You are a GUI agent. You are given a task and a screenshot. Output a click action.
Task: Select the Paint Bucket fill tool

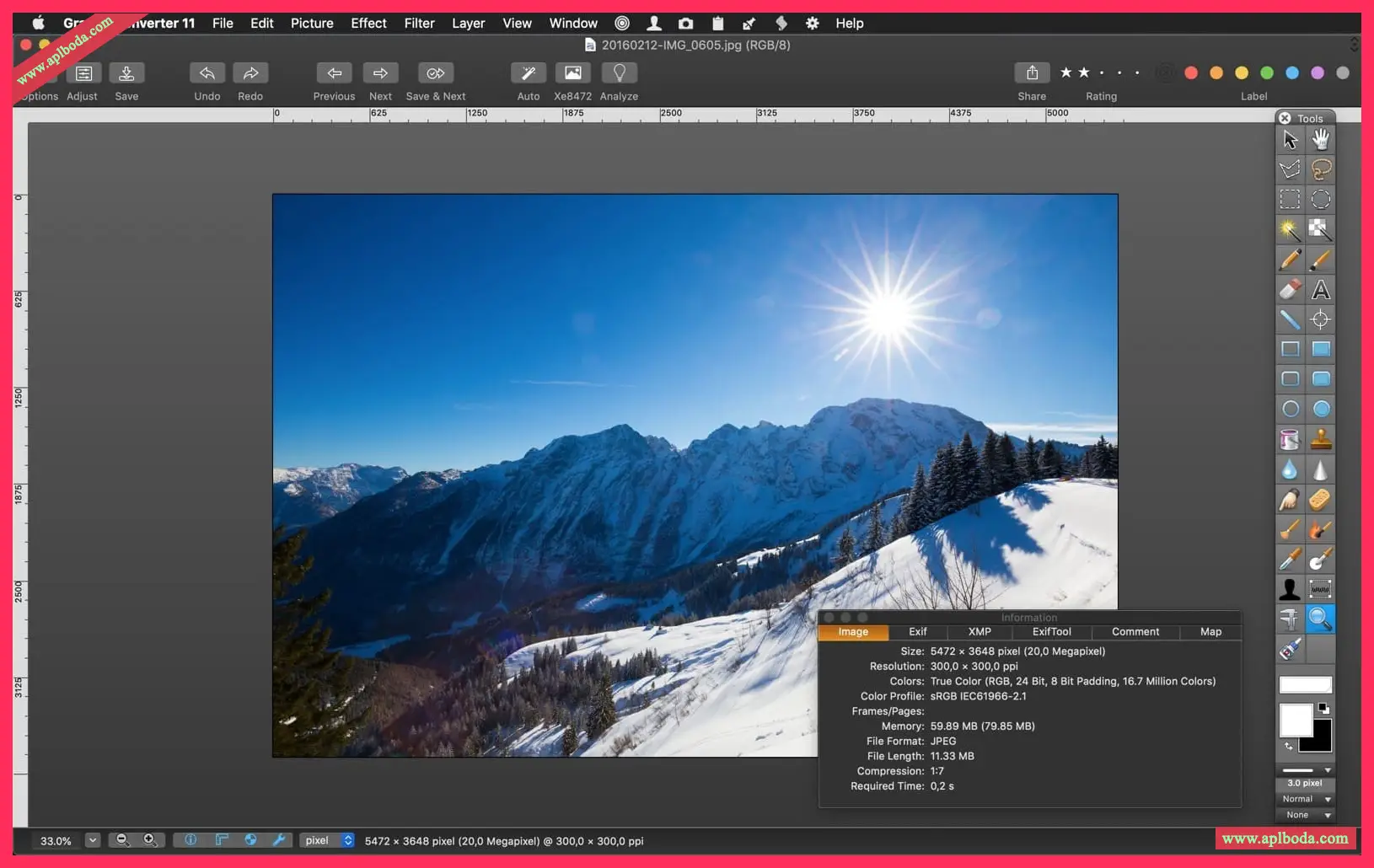pos(1290,439)
